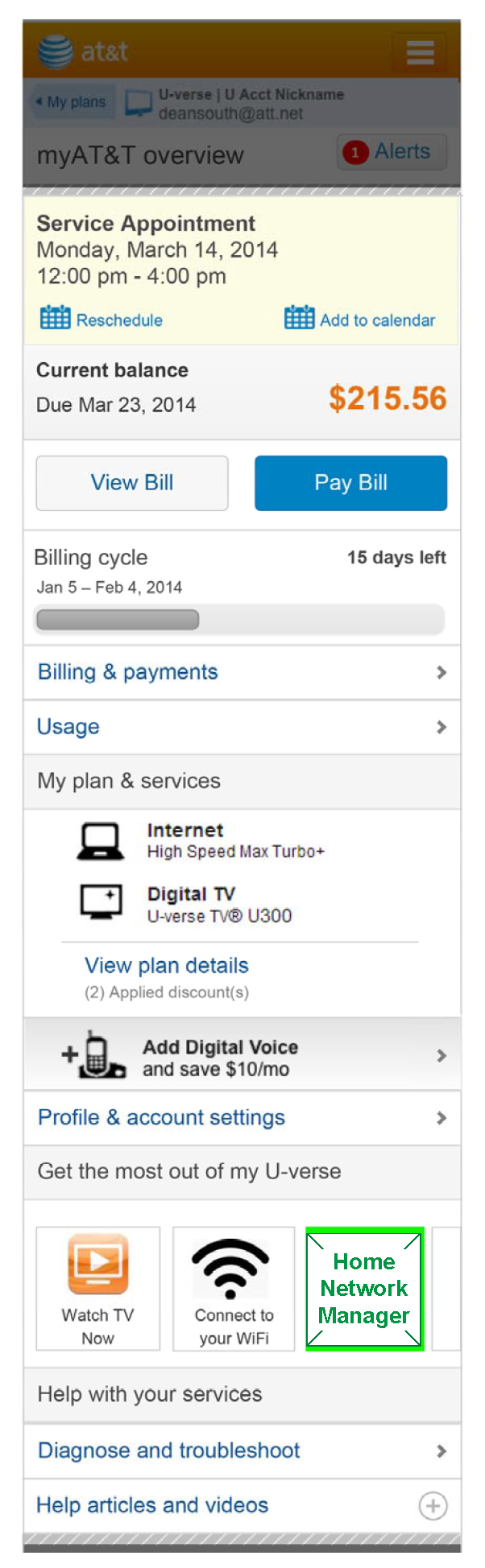Open the Home Network Manager tile
485x1568 pixels.
(x=364, y=1288)
